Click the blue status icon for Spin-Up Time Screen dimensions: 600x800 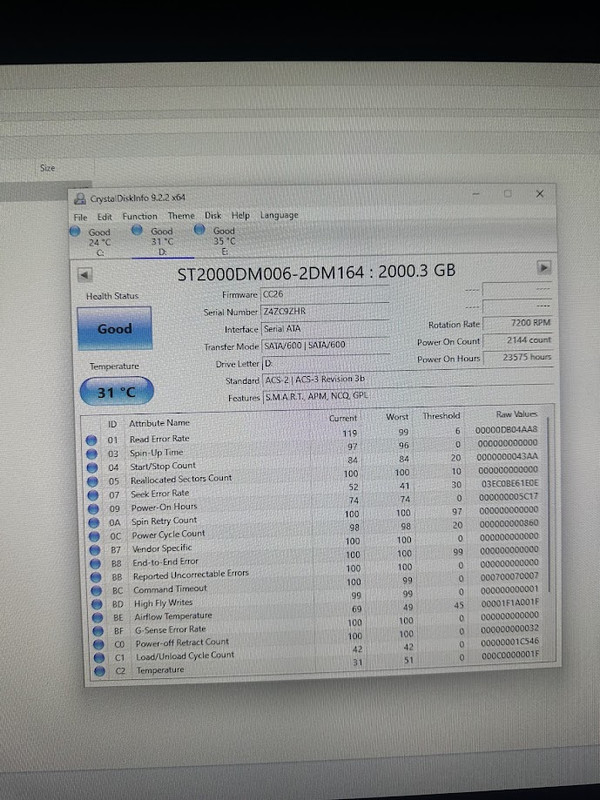(92, 454)
